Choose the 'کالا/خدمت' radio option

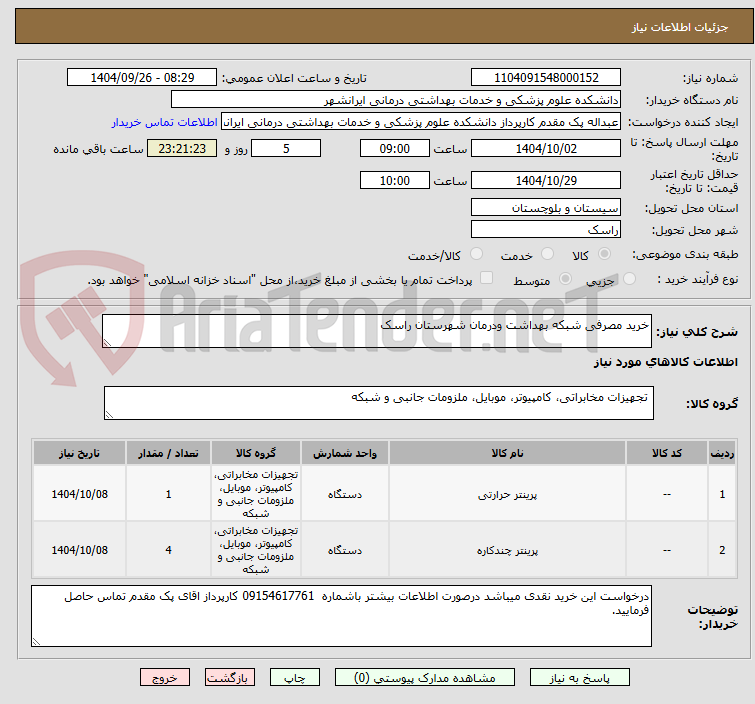pyautogui.click(x=475, y=254)
